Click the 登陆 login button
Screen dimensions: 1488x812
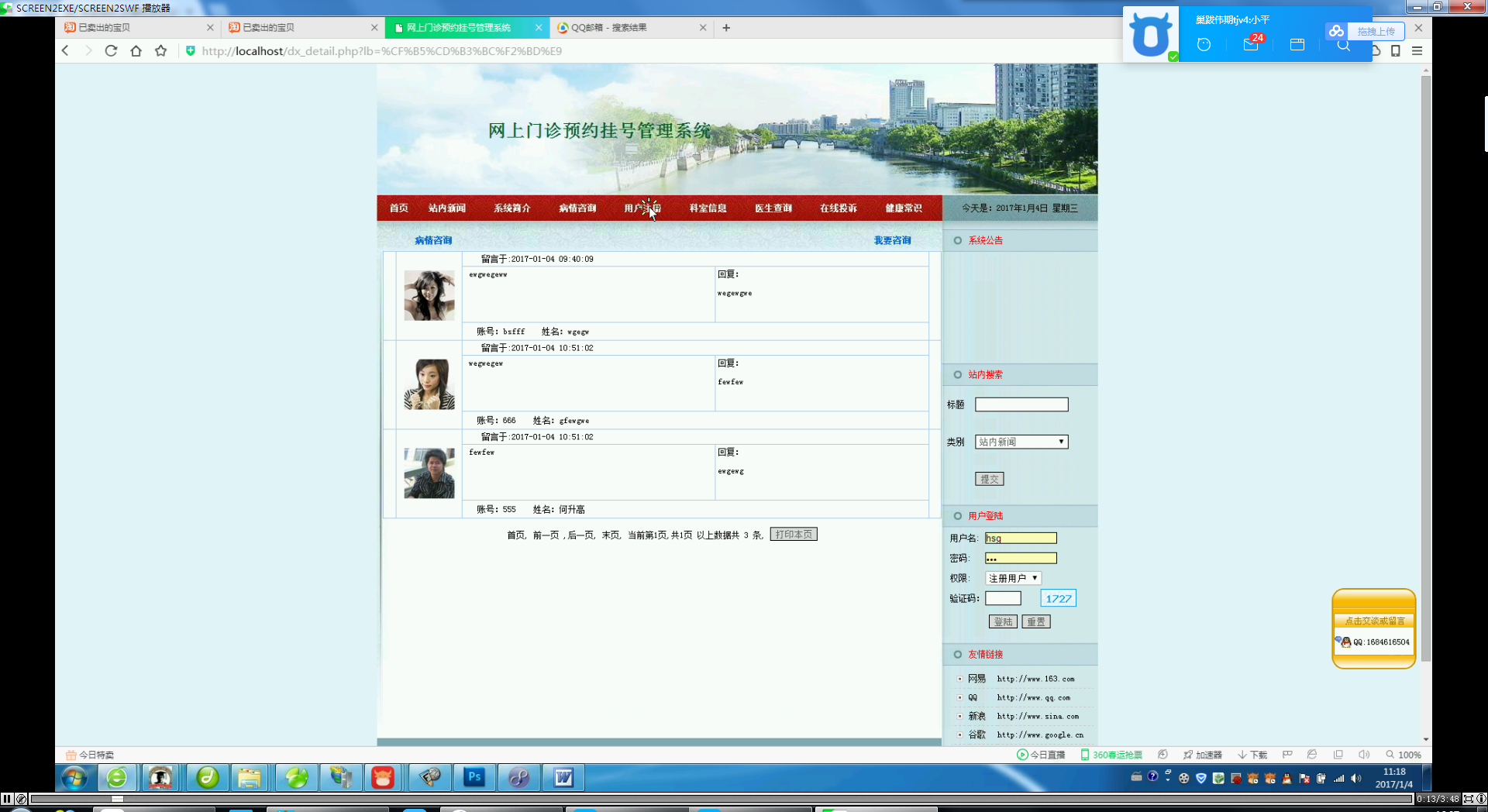(x=1003, y=621)
